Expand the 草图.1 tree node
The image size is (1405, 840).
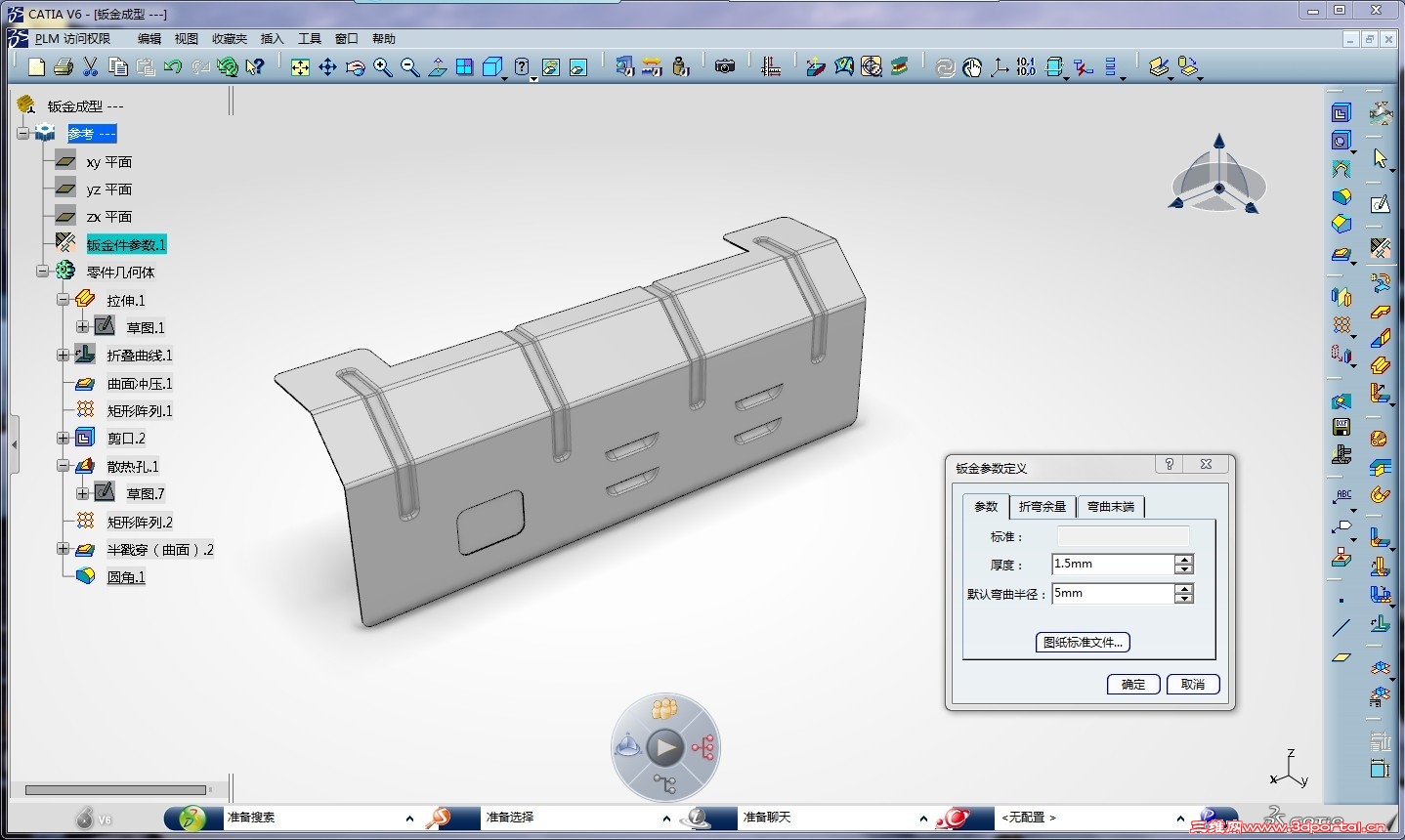pyautogui.click(x=83, y=327)
